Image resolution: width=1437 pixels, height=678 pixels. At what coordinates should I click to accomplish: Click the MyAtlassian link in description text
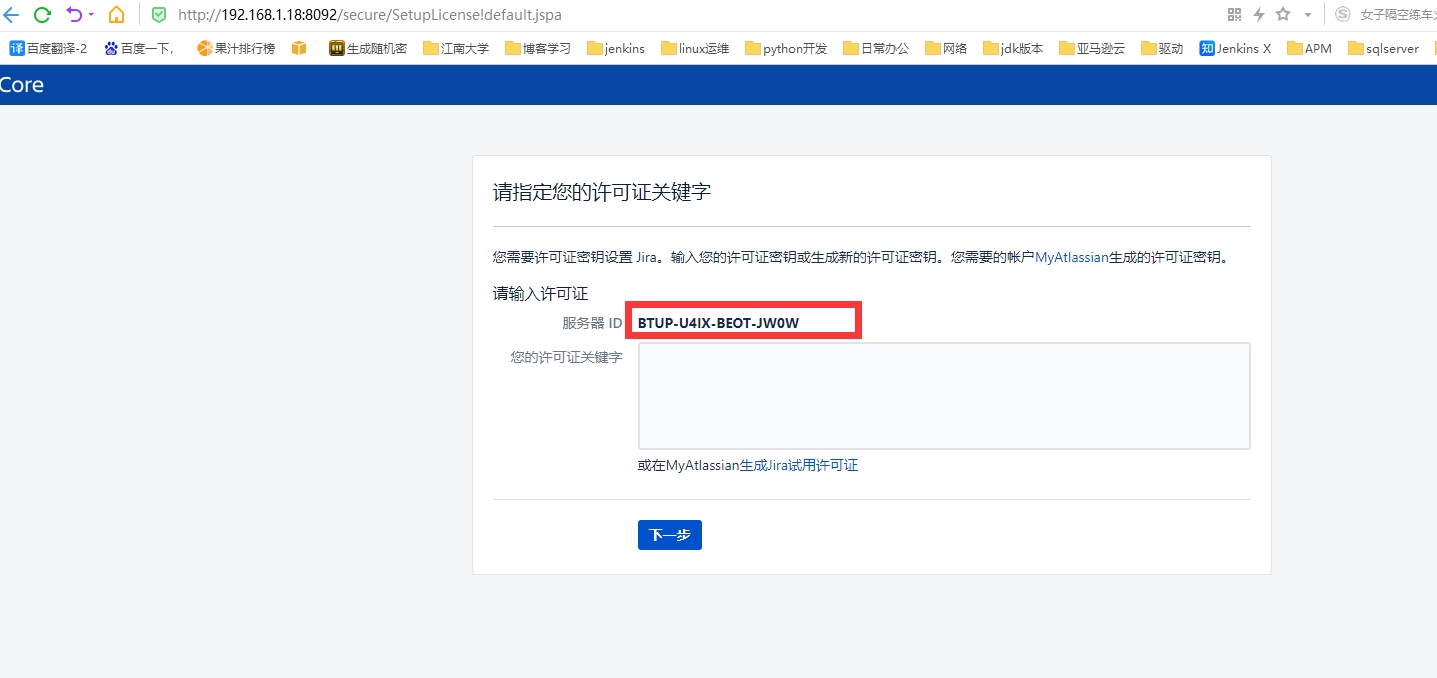pyautogui.click(x=1072, y=257)
